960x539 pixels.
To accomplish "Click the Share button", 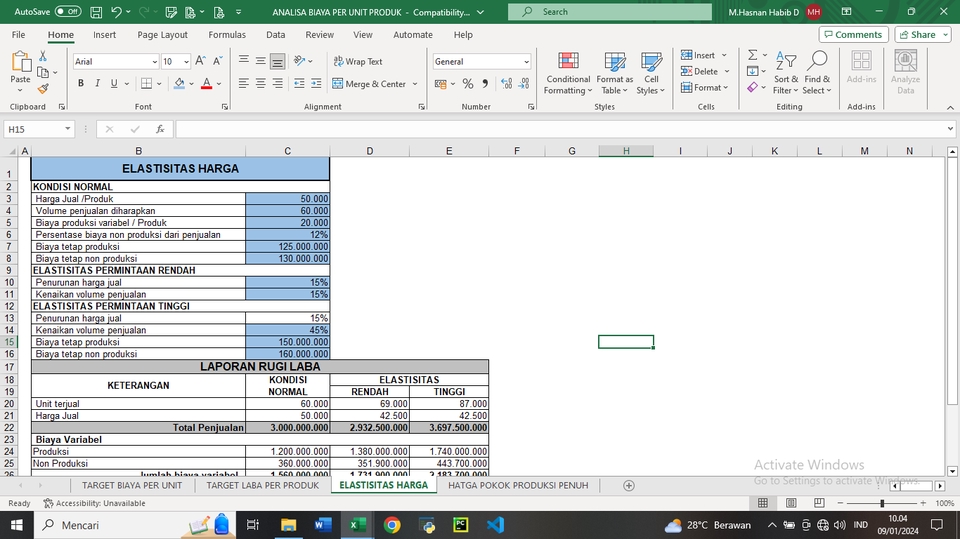I will 922,35.
